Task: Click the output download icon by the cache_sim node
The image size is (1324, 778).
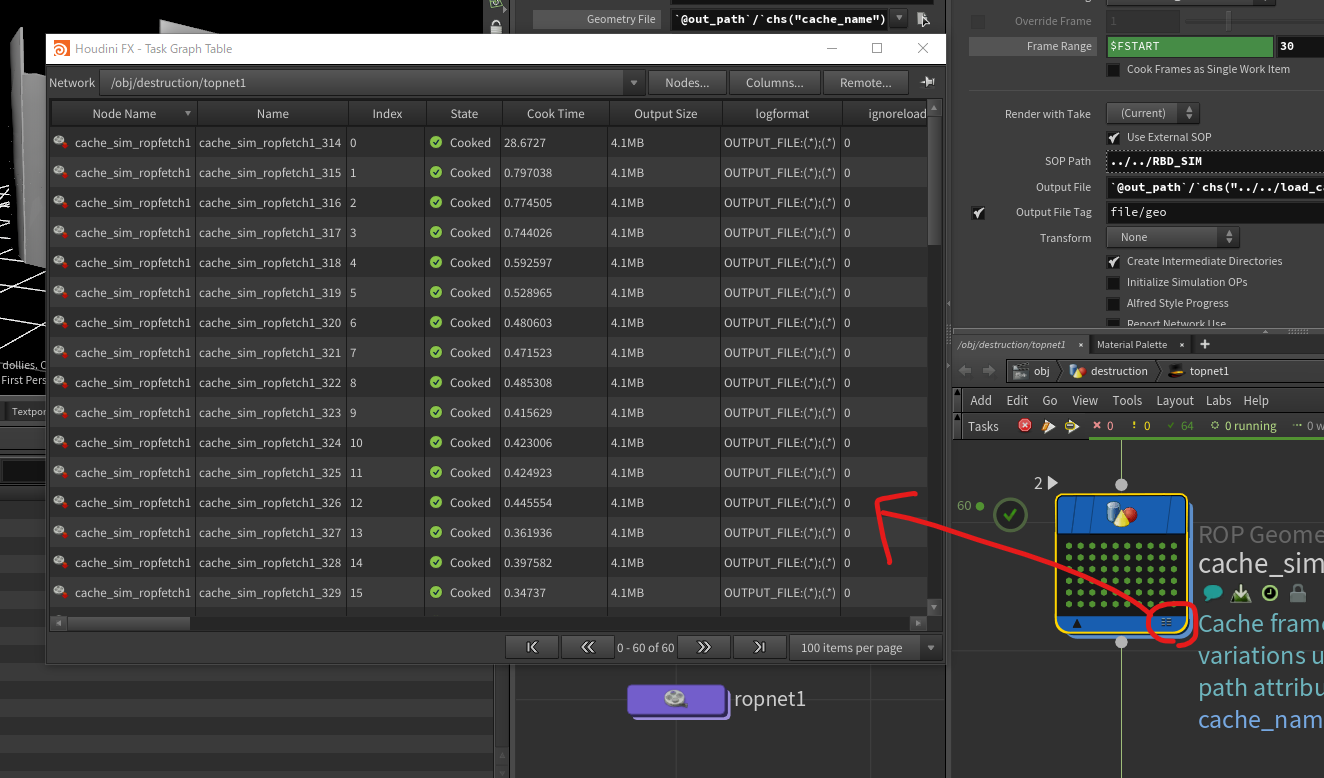Action: click(1241, 593)
